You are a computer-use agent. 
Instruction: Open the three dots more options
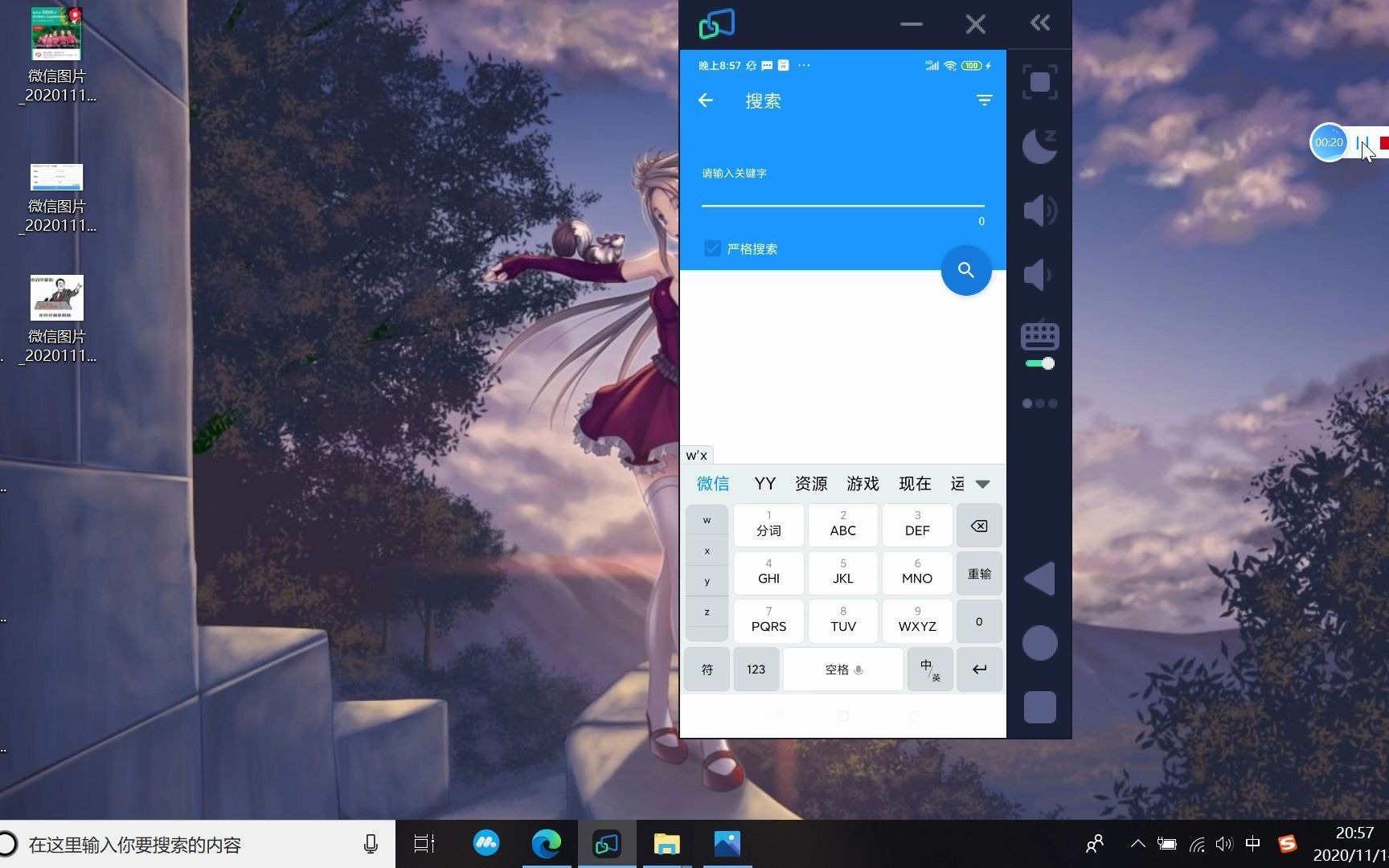(x=1039, y=403)
